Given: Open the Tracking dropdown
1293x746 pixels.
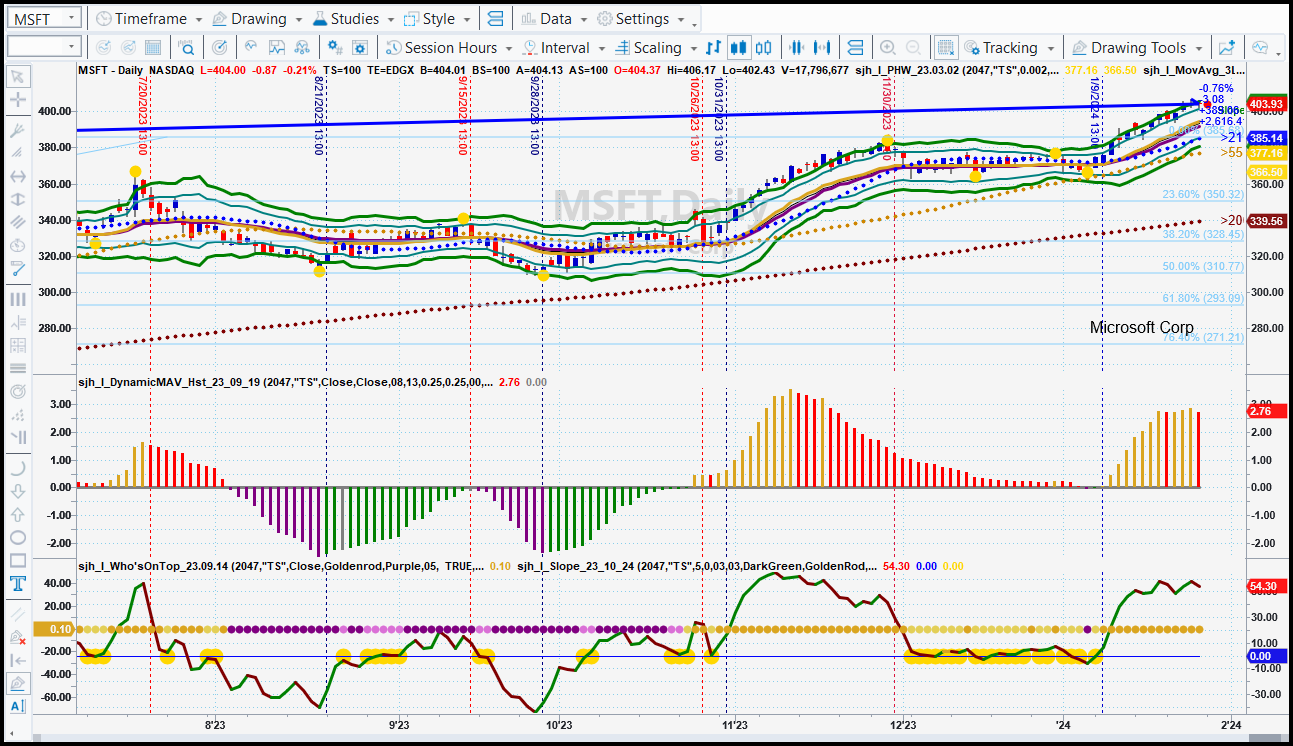Looking at the screenshot, I should tap(1009, 47).
